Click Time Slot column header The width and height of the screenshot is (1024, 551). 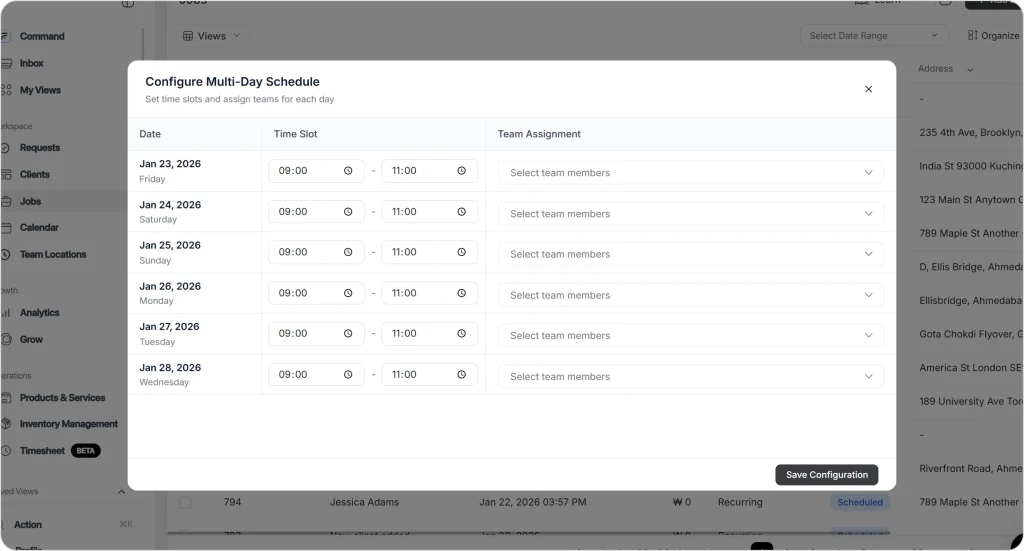(x=295, y=134)
